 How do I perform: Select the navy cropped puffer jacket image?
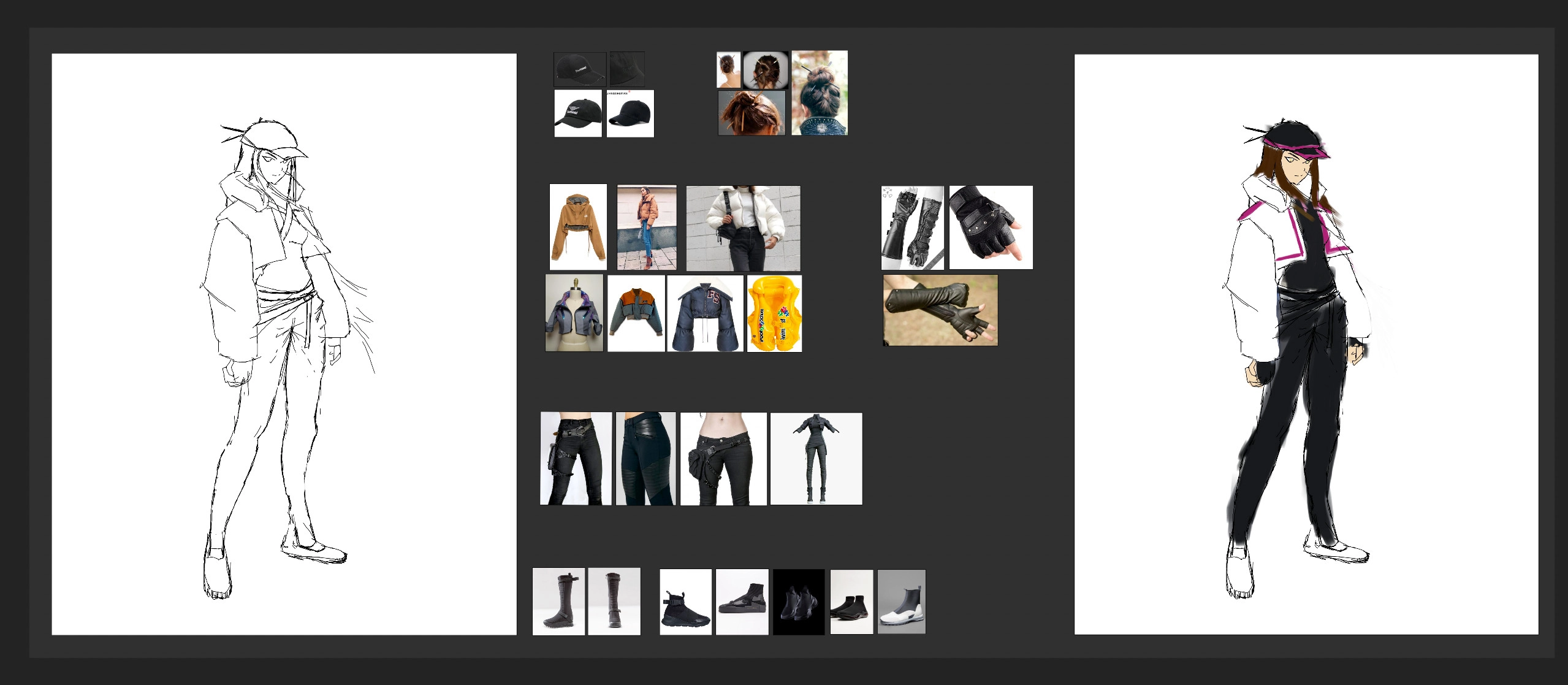click(x=705, y=313)
